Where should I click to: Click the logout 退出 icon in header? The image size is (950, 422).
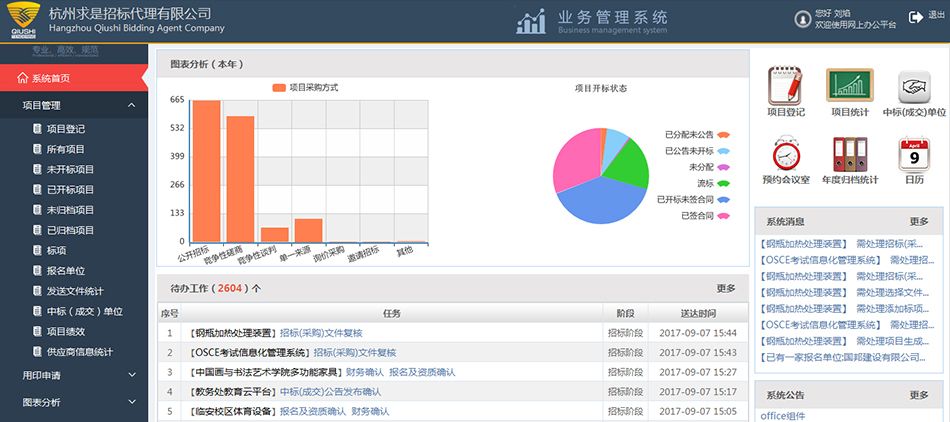[916, 17]
